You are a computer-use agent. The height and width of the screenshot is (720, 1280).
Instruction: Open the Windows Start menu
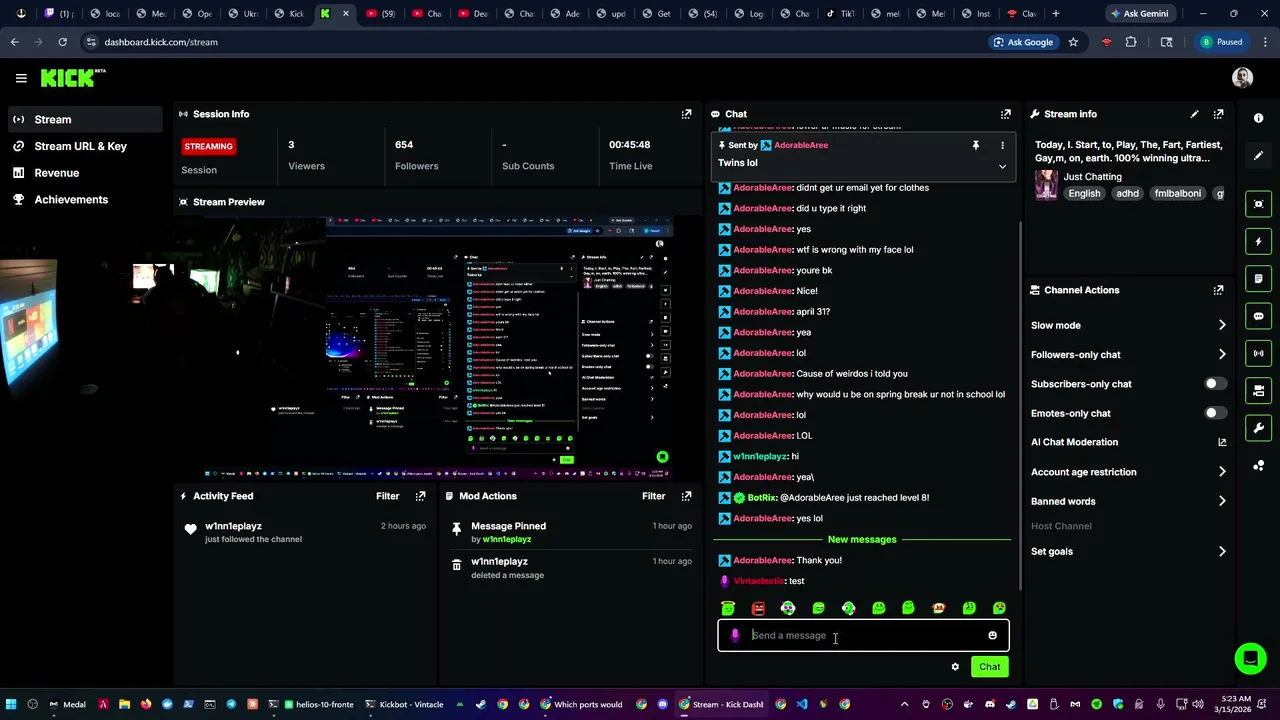point(11,704)
